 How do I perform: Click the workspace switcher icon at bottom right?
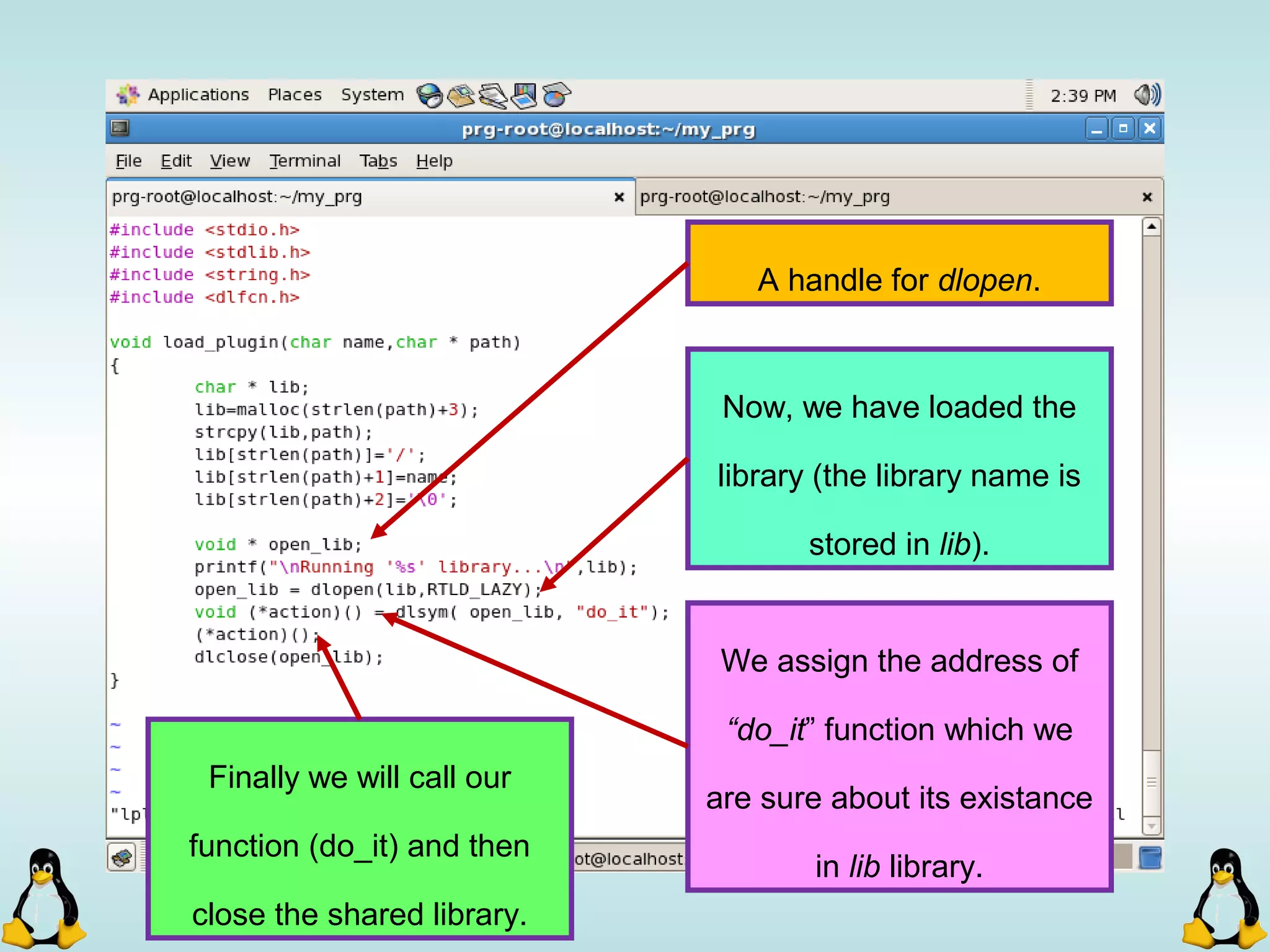(x=1150, y=858)
